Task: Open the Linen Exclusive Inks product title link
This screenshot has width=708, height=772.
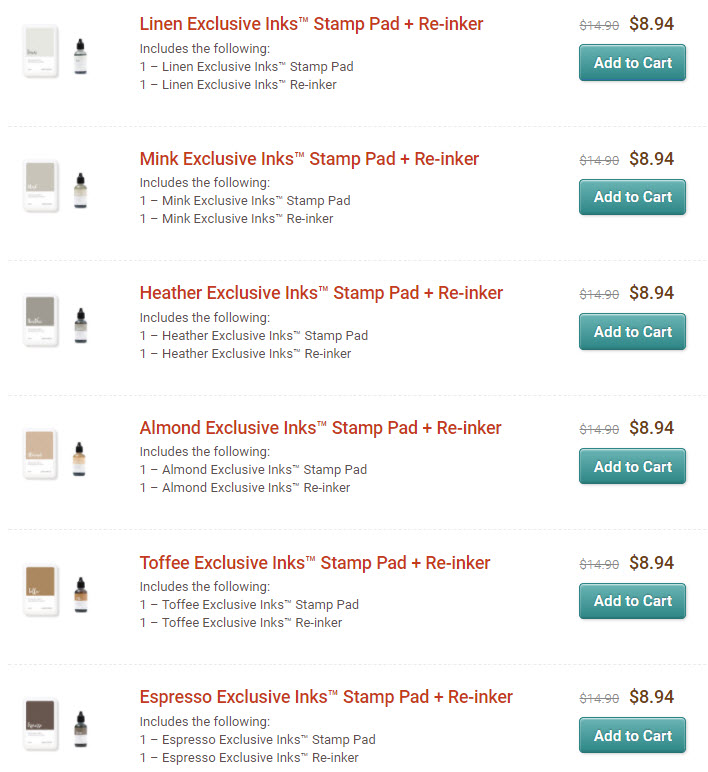Action: tap(311, 24)
